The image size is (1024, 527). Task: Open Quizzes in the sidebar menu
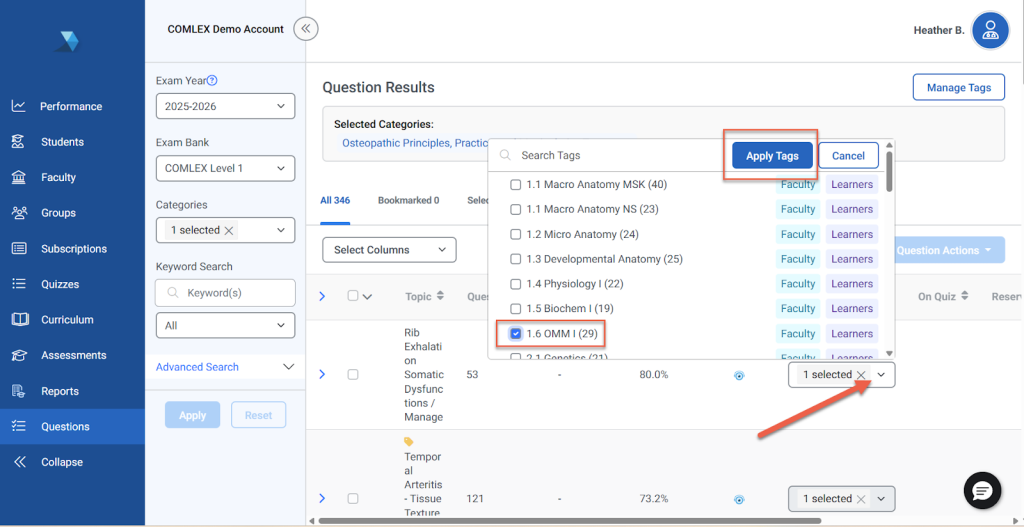pyautogui.click(x=59, y=284)
